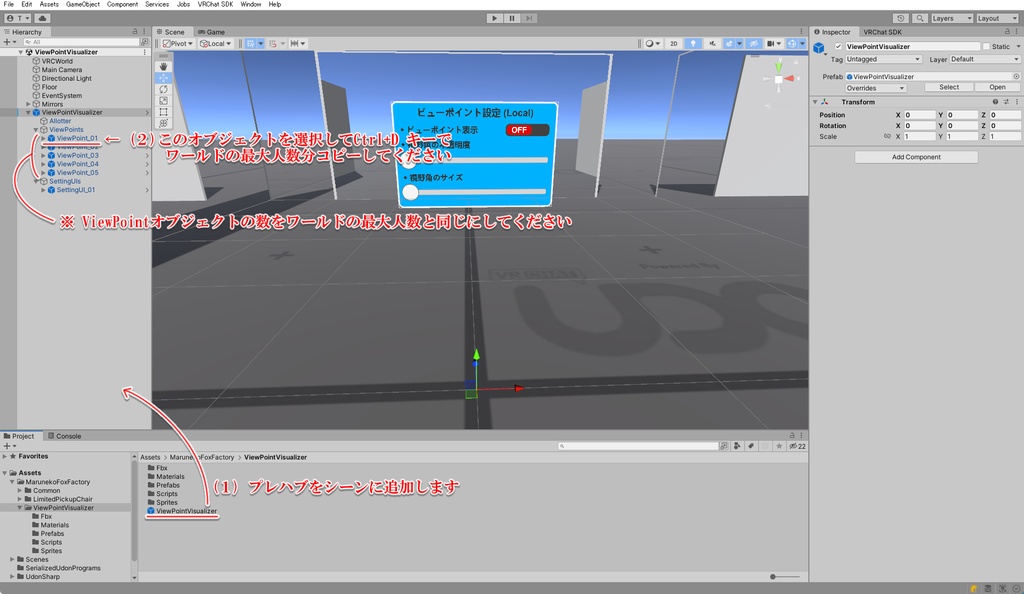Screen dimensions: 1024x594
Task: Switch to the VRChat SDK inspector tab
Action: point(882,31)
